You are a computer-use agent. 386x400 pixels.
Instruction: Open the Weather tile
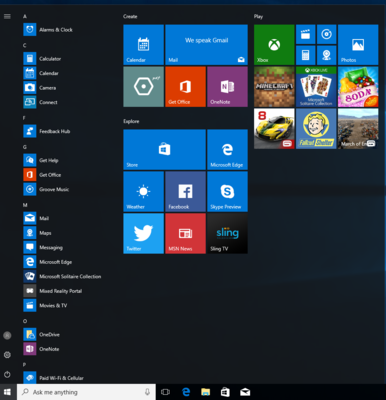143,191
